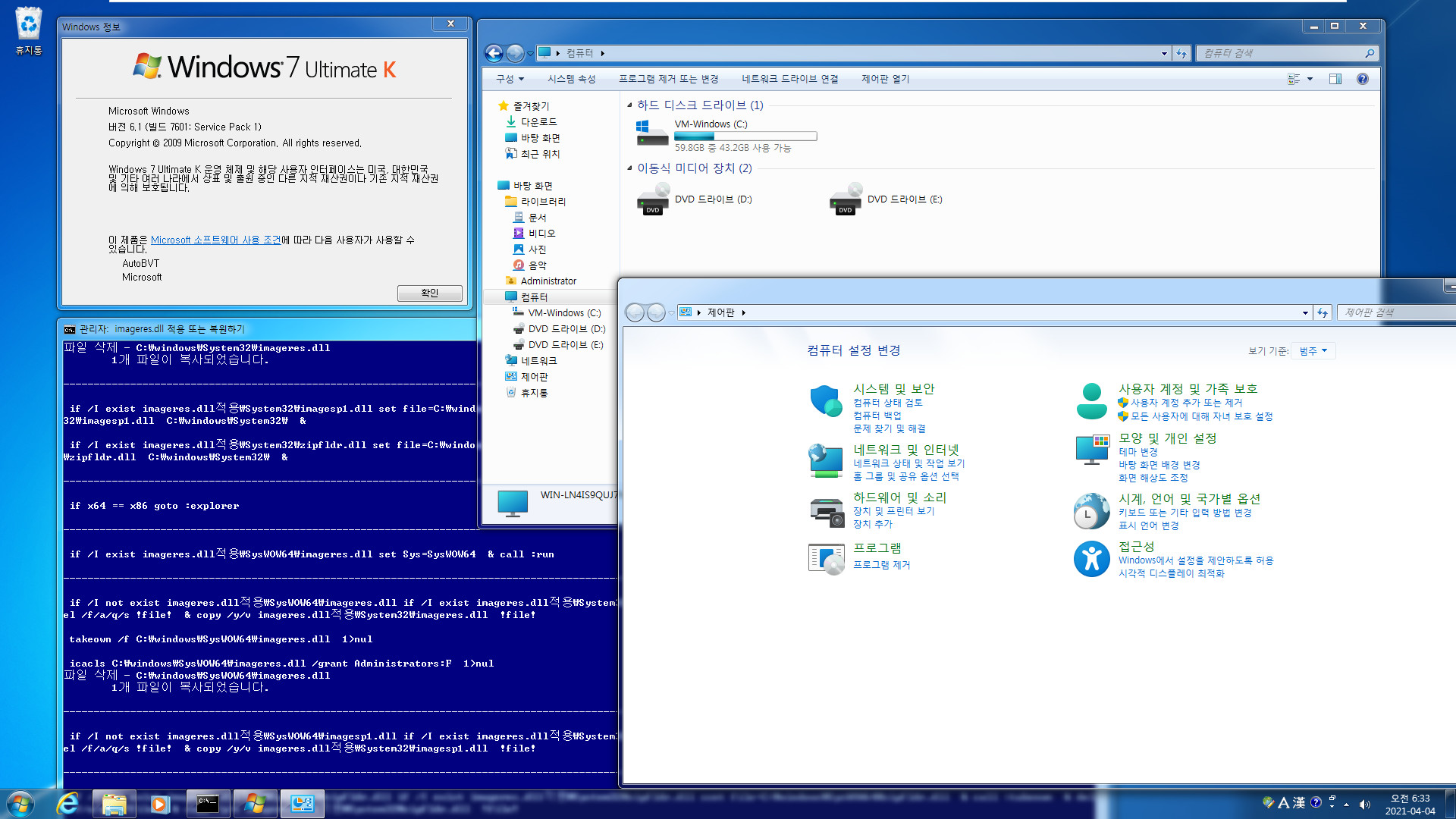
Task: Open Microsoft software license terms link
Action: click(215, 240)
